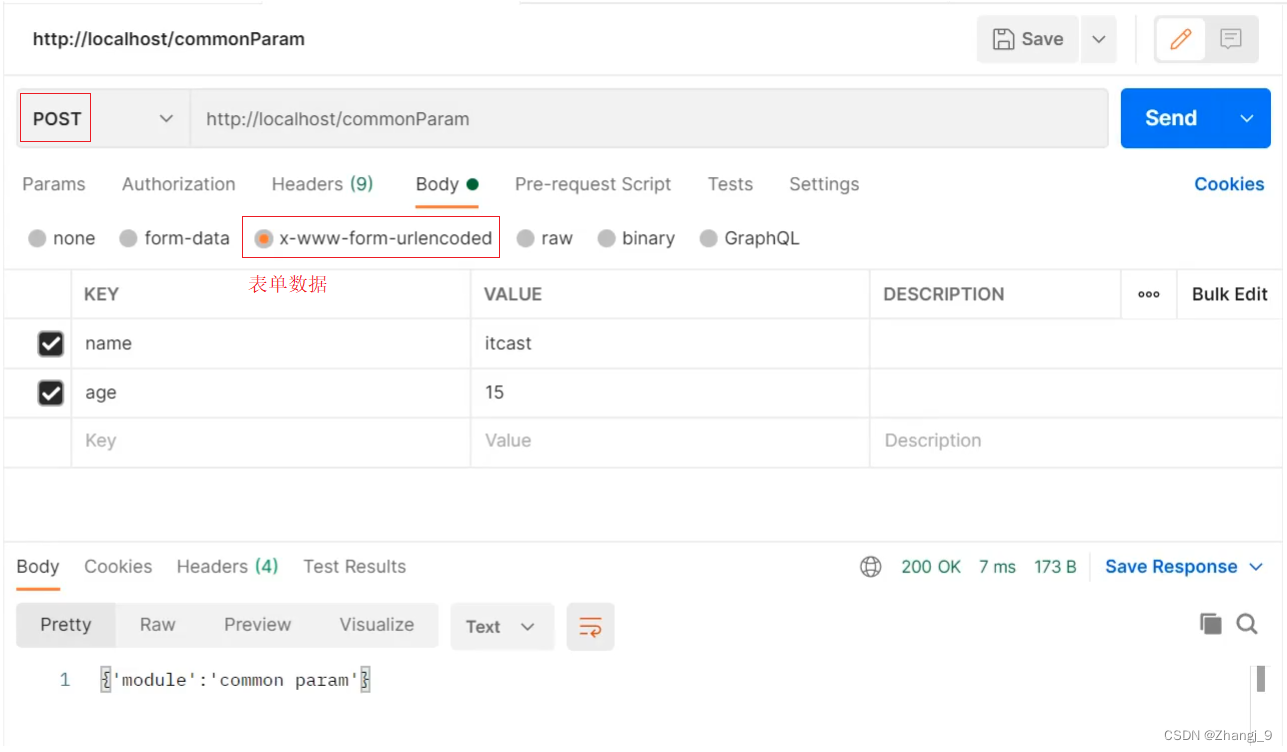Click the Send button

tap(1171, 118)
